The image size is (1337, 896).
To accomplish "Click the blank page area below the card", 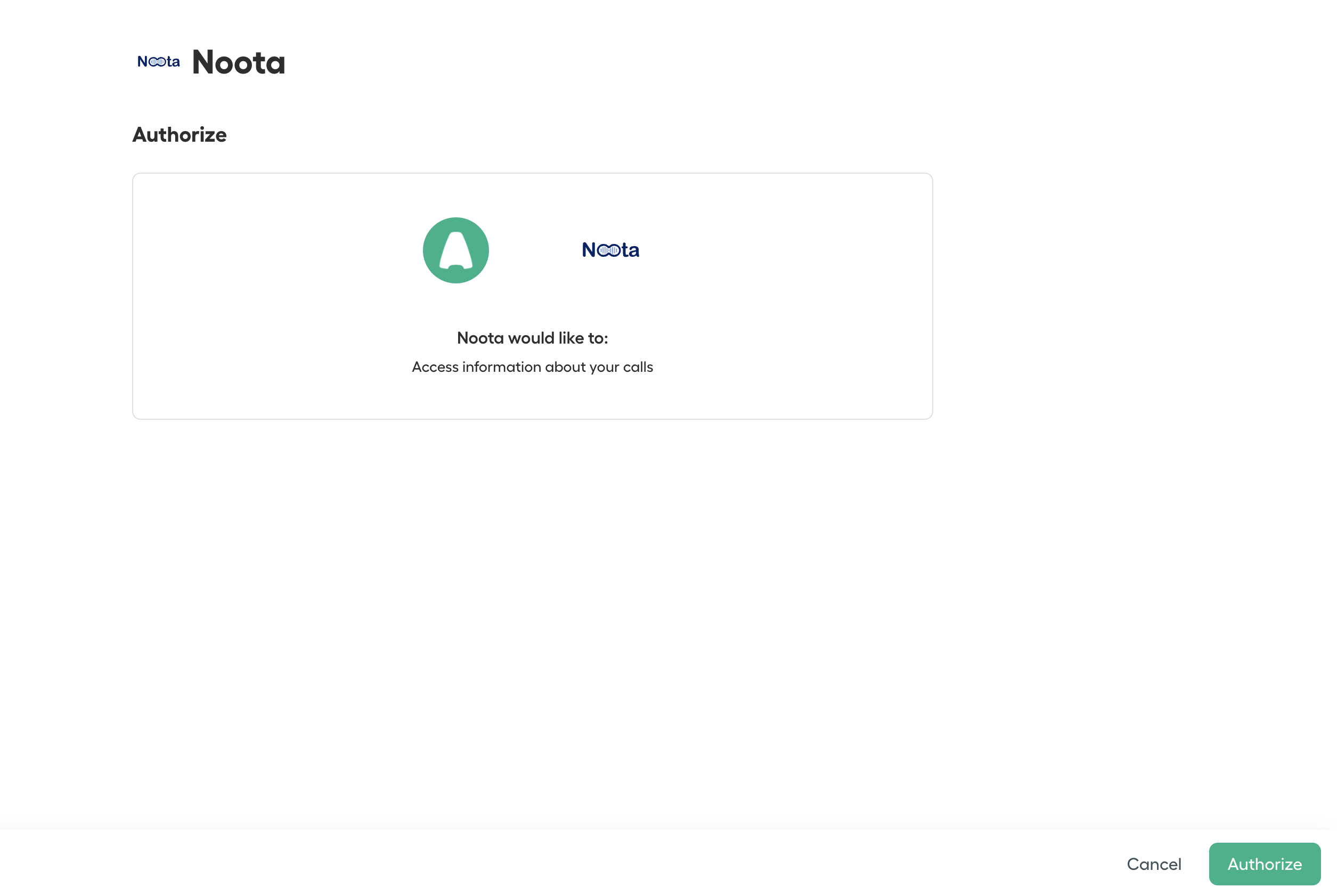I will [532, 600].
